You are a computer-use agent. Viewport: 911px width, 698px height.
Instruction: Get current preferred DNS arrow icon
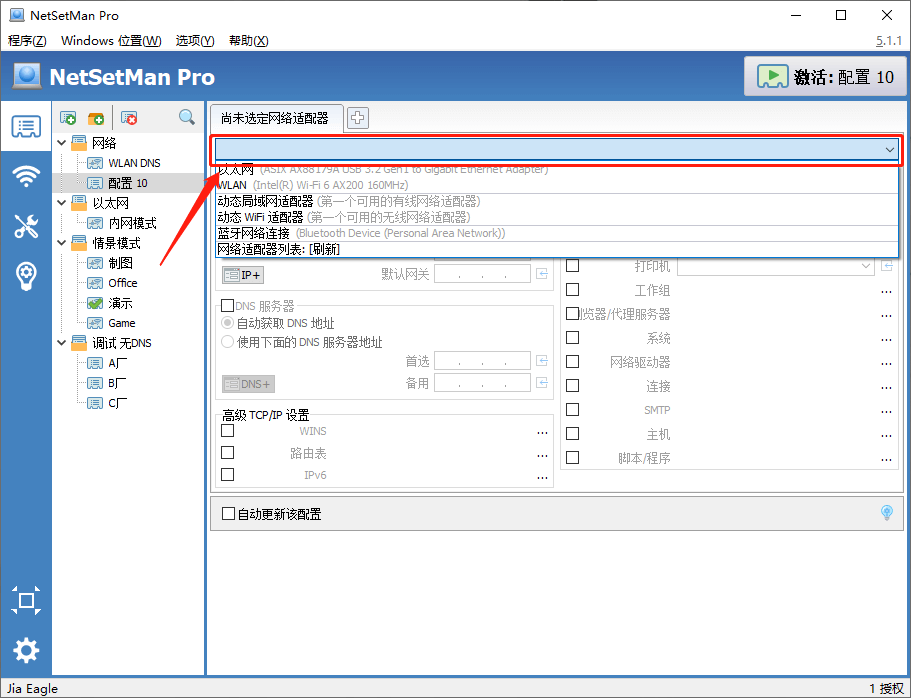pyautogui.click(x=542, y=361)
